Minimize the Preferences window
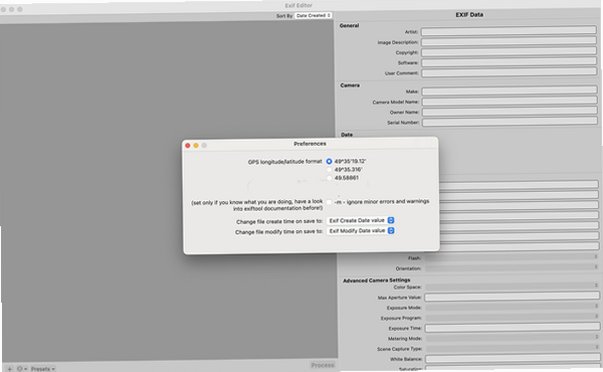Screen dimensions: 603x372 (196, 145)
